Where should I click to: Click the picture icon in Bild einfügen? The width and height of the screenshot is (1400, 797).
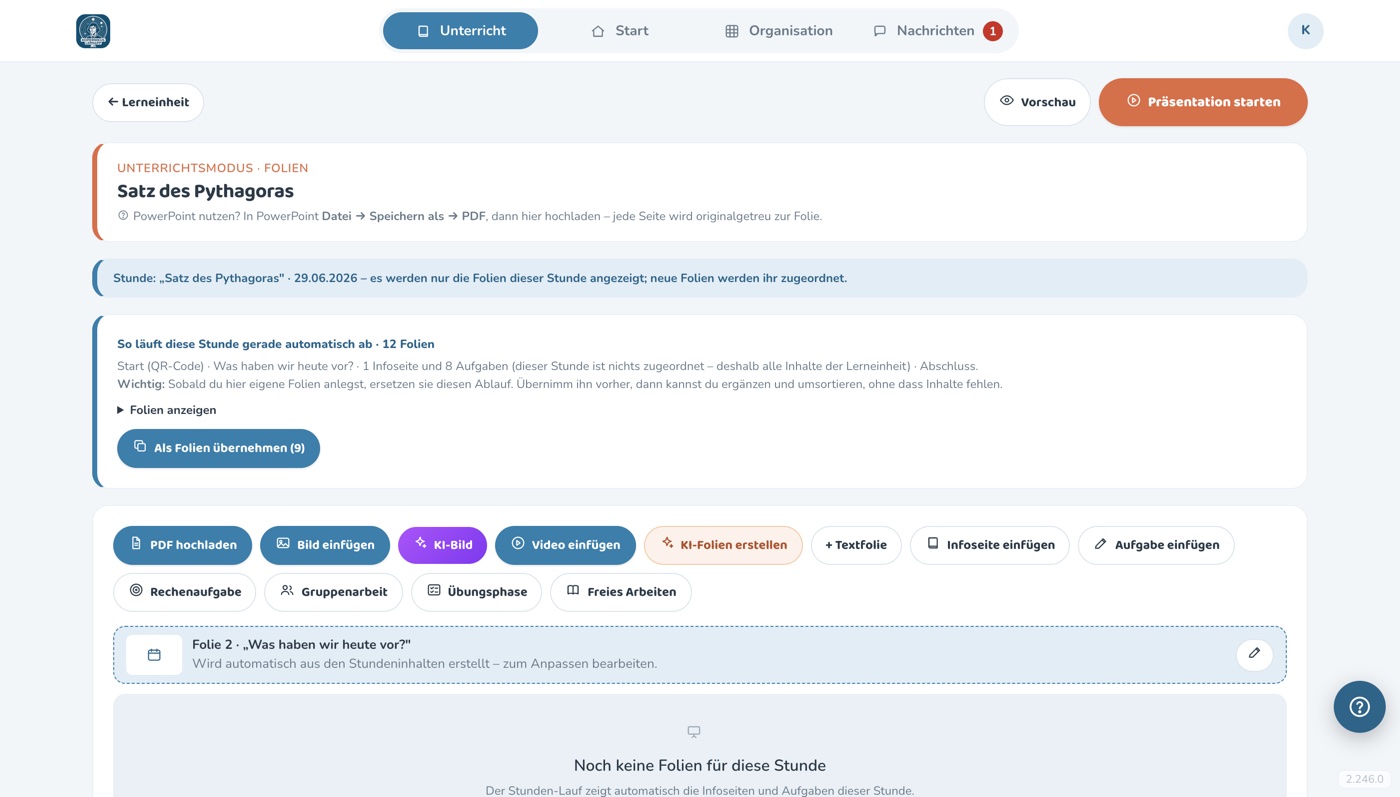(283, 544)
